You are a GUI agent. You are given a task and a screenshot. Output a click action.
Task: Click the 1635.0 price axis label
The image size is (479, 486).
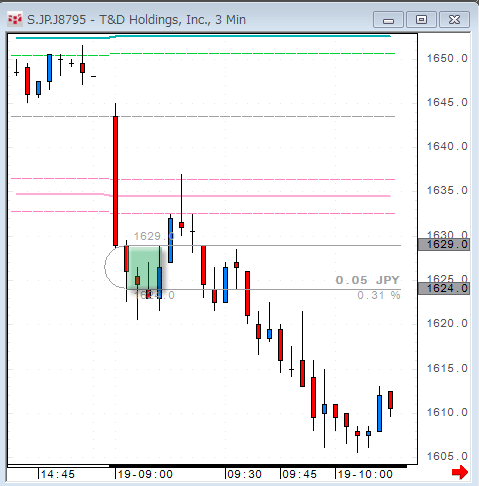tap(447, 190)
